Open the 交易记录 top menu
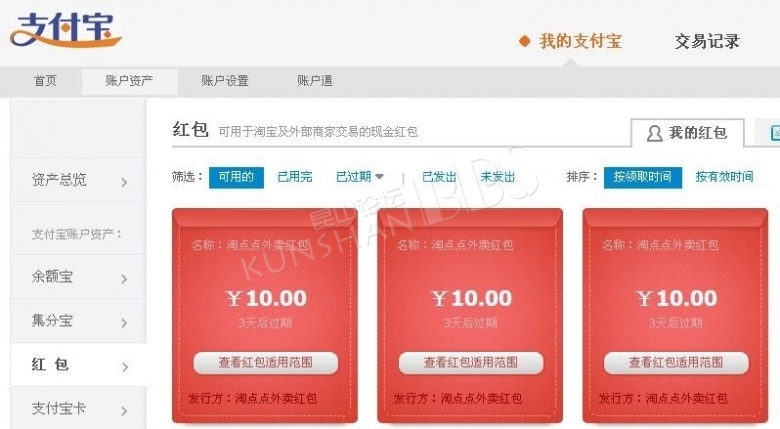Screen dimensions: 780x429 [x=707, y=41]
